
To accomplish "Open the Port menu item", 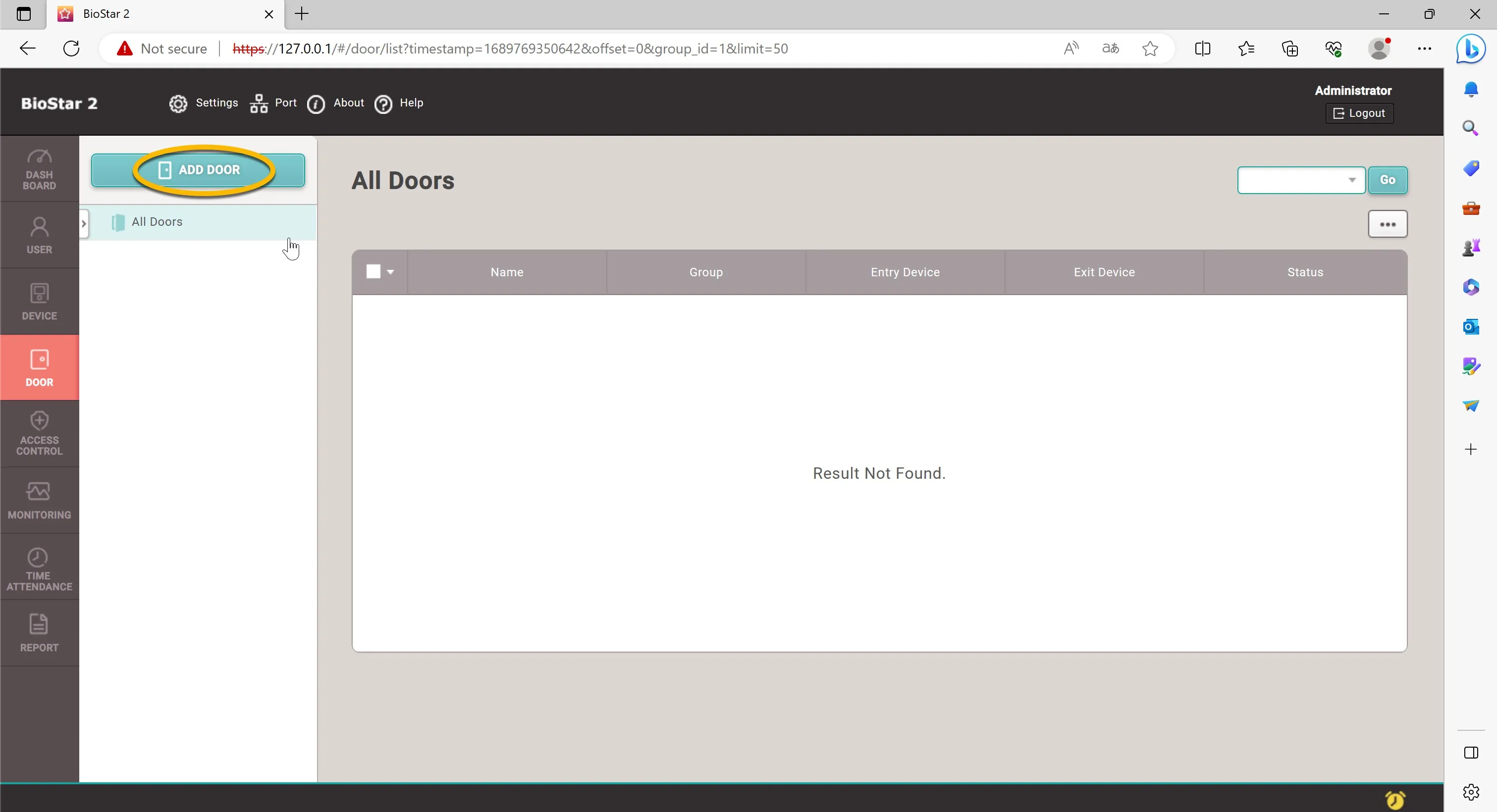I will pos(273,103).
